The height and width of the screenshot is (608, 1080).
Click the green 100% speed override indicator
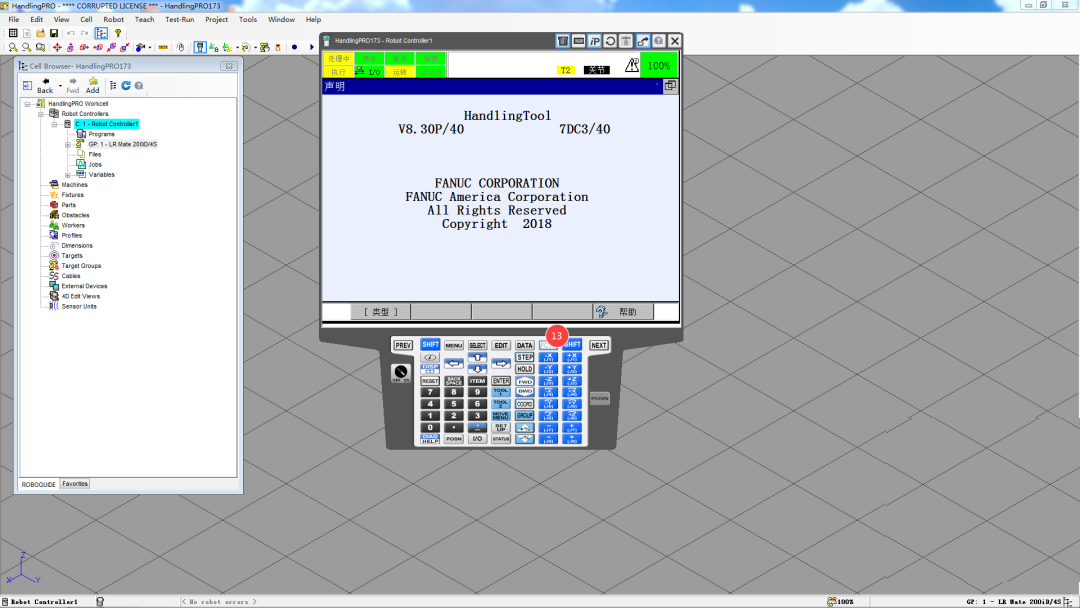tap(659, 65)
